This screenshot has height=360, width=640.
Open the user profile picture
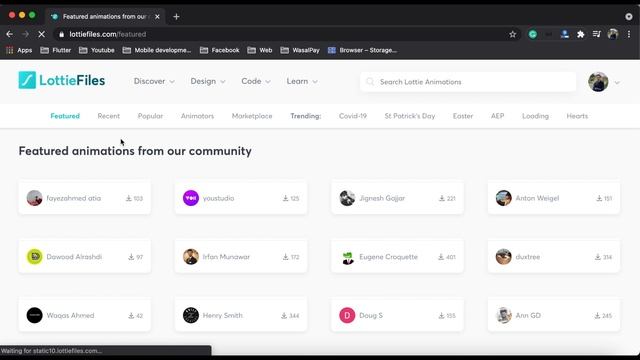coord(598,82)
